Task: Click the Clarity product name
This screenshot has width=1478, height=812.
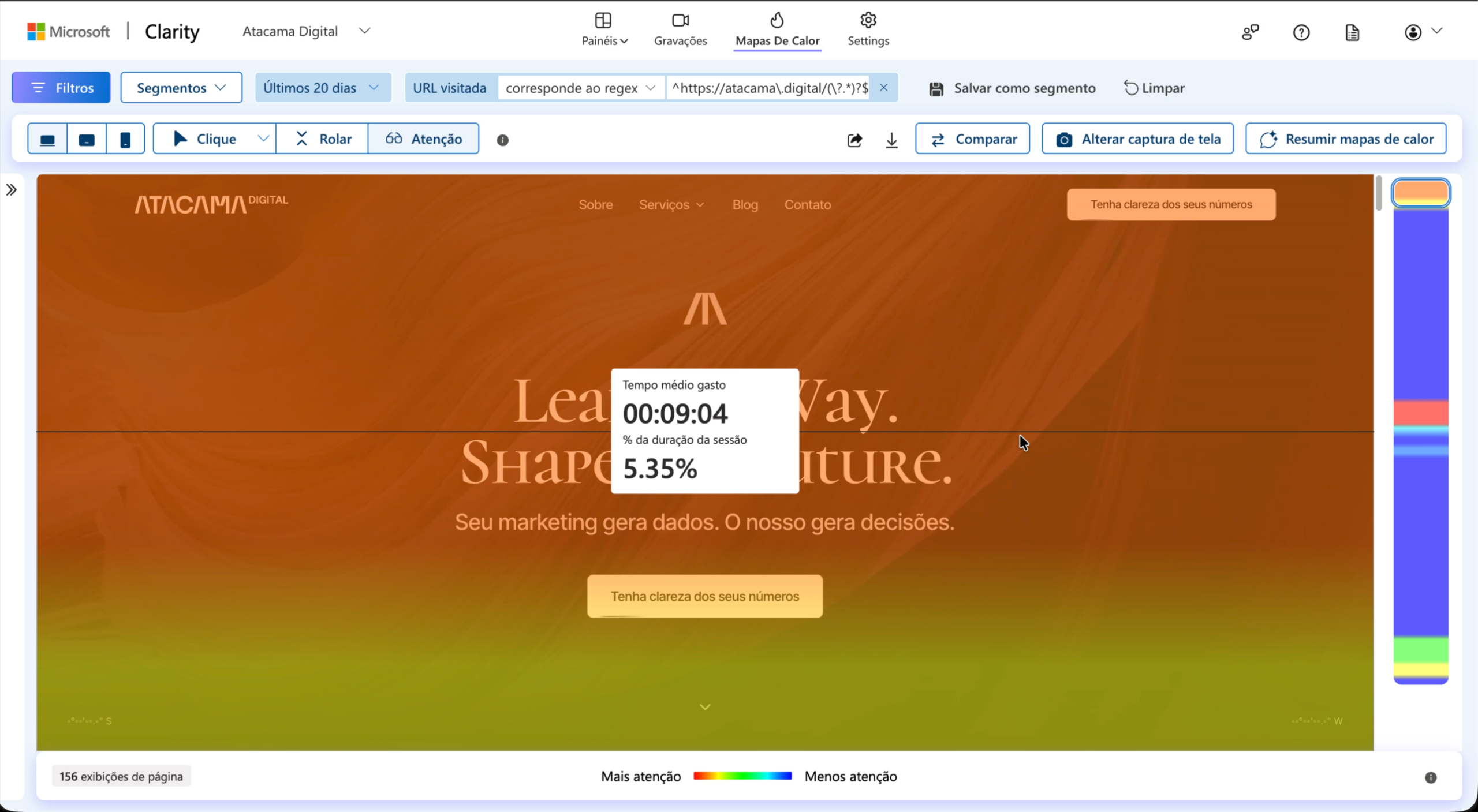Action: [172, 32]
